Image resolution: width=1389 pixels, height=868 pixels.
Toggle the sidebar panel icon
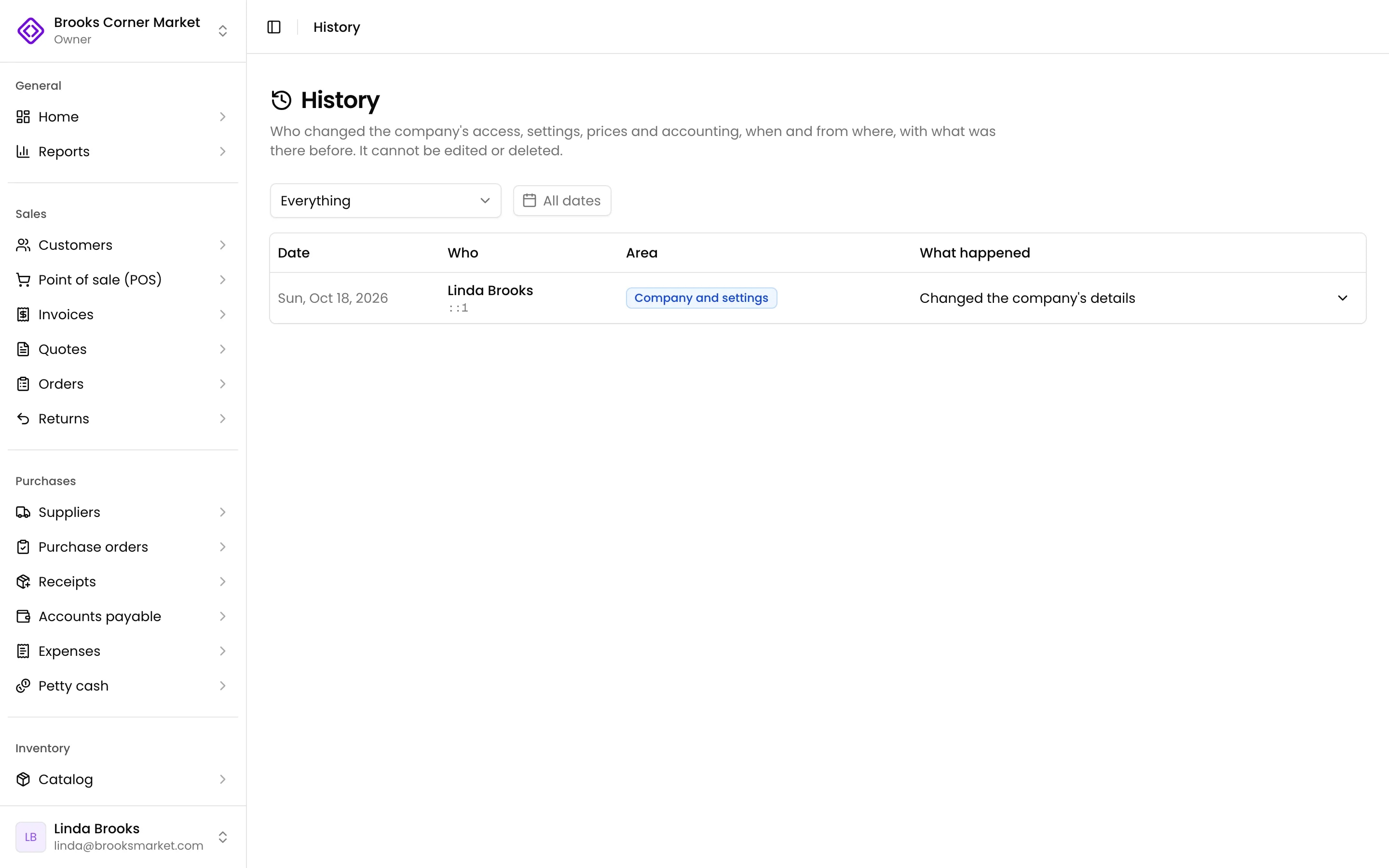click(x=274, y=27)
